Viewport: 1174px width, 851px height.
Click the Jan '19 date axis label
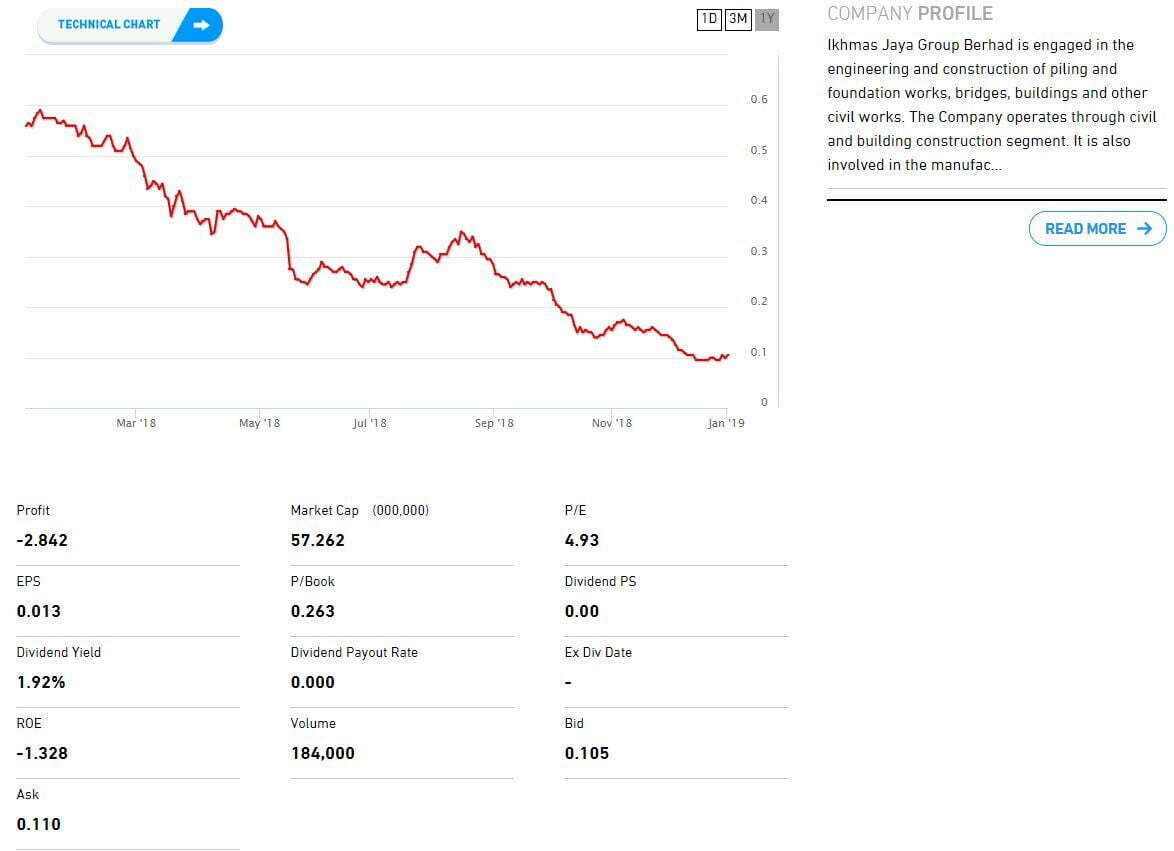pos(726,423)
